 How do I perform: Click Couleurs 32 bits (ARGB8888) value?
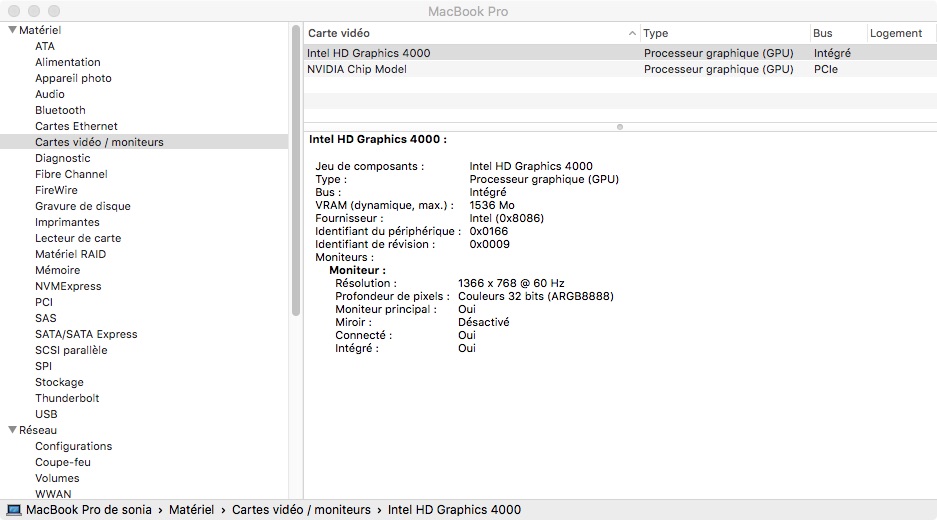tap(535, 296)
